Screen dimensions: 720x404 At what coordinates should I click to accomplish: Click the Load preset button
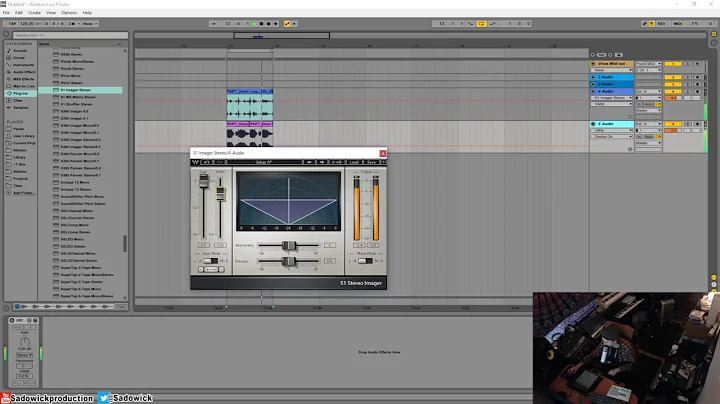pyautogui.click(x=354, y=162)
